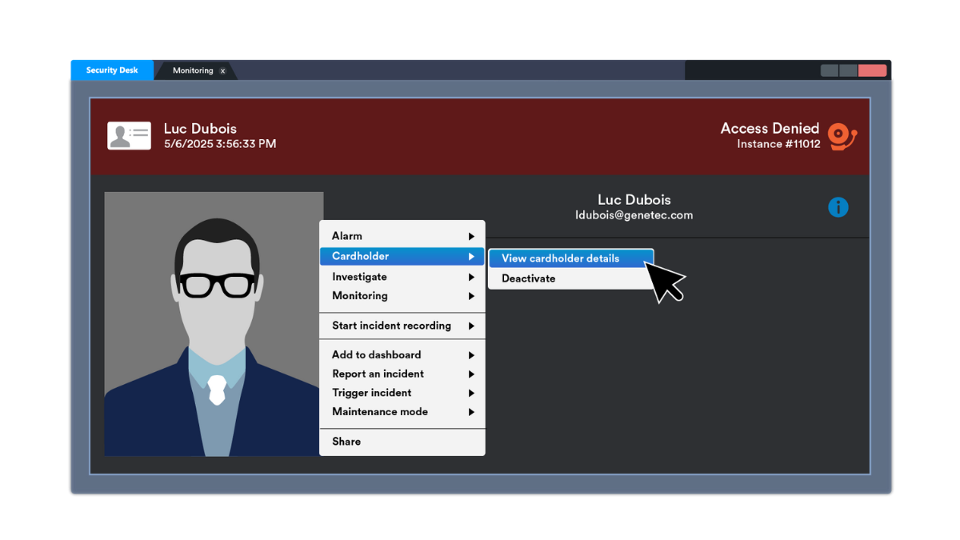Open the Monitoring context menu entry
This screenshot has height=540, width=960.
point(360,296)
